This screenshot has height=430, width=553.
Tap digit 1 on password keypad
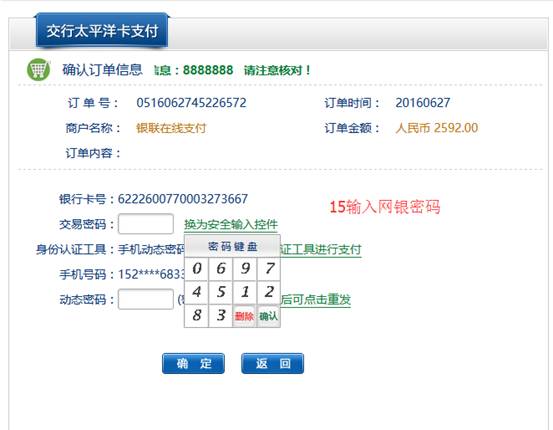coord(245,292)
